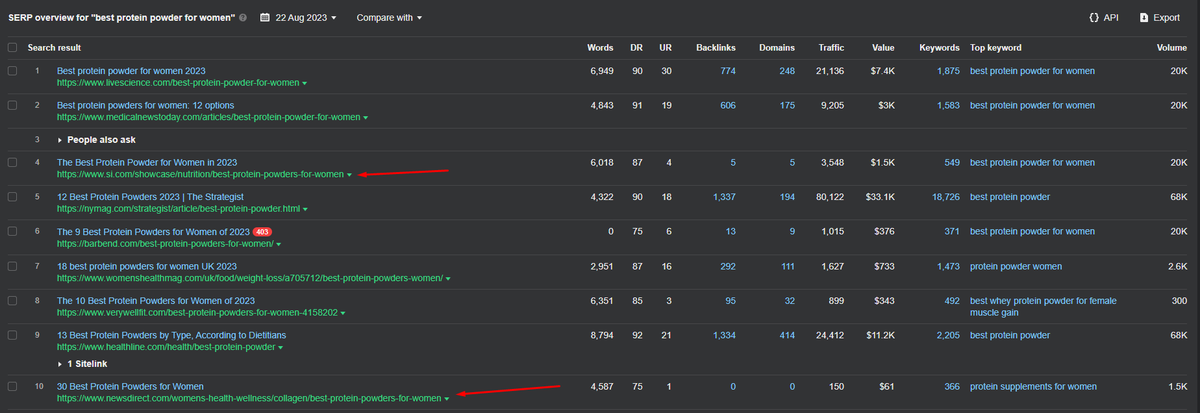Viewport: 1200px width, 413px height.
Task: Open 'Best protein powders for women: 12 options'
Action: (x=146, y=104)
